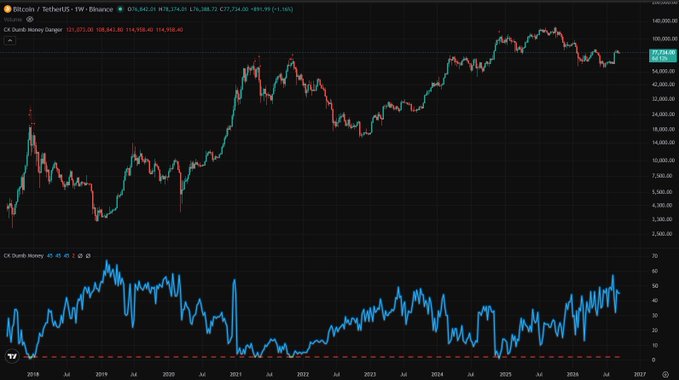Toggle Volume indicator visibility eye

[30, 19]
